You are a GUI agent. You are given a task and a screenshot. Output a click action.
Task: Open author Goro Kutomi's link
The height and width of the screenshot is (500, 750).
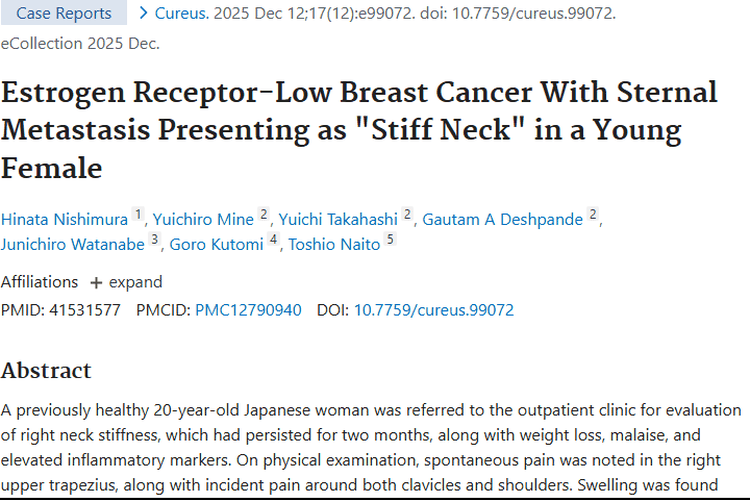[x=215, y=244]
